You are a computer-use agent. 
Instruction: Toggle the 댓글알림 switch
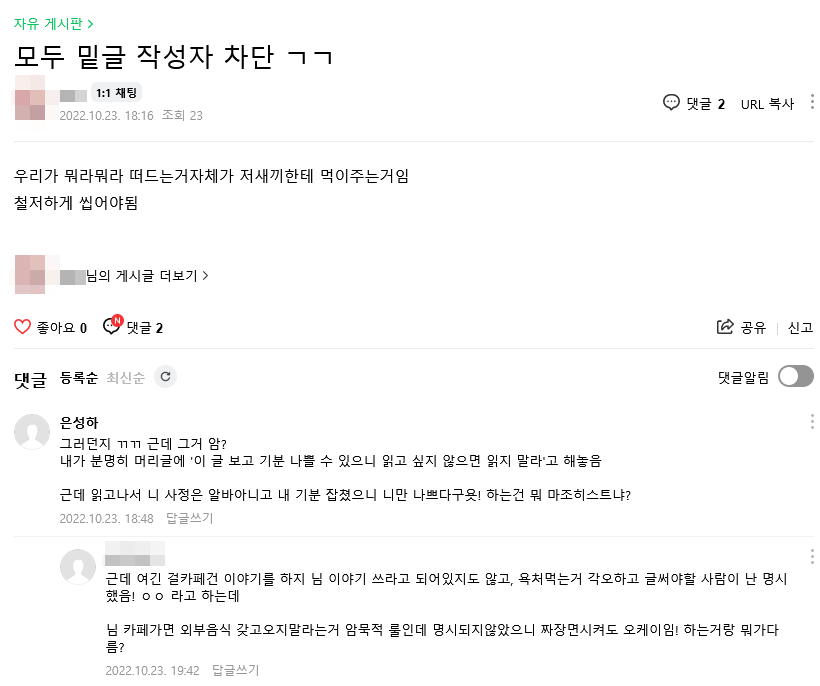coord(795,376)
